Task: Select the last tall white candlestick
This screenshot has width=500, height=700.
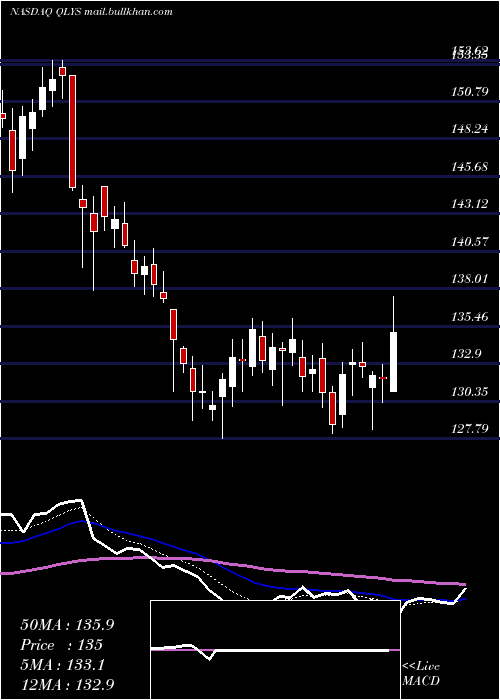Action: (x=393, y=362)
